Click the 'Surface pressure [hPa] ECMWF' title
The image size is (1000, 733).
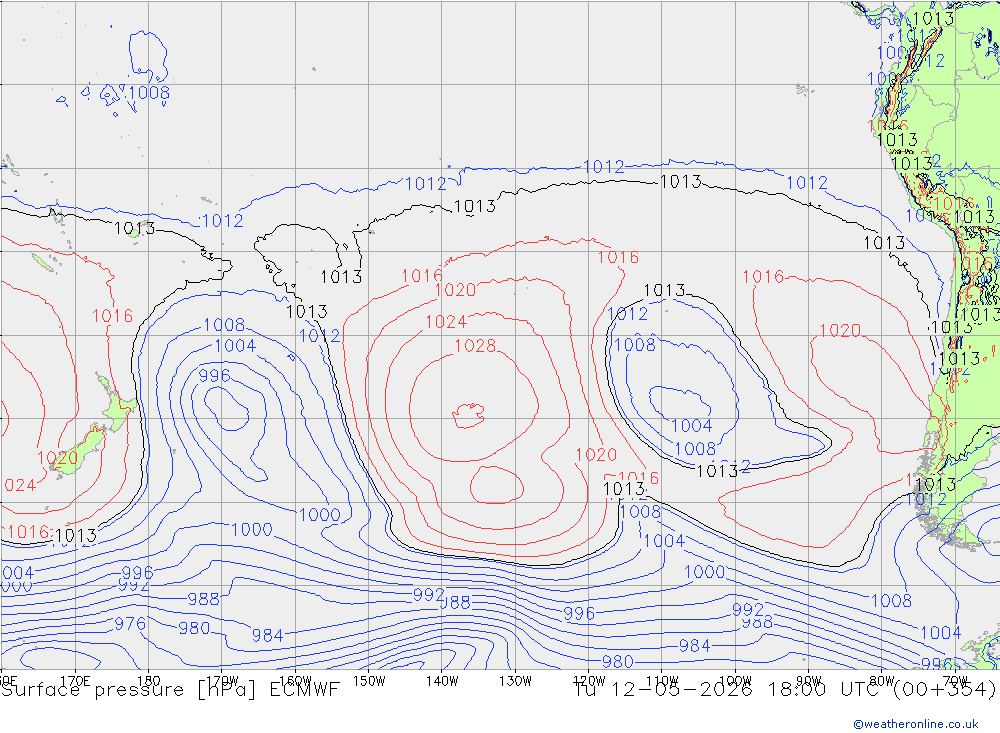(x=170, y=690)
